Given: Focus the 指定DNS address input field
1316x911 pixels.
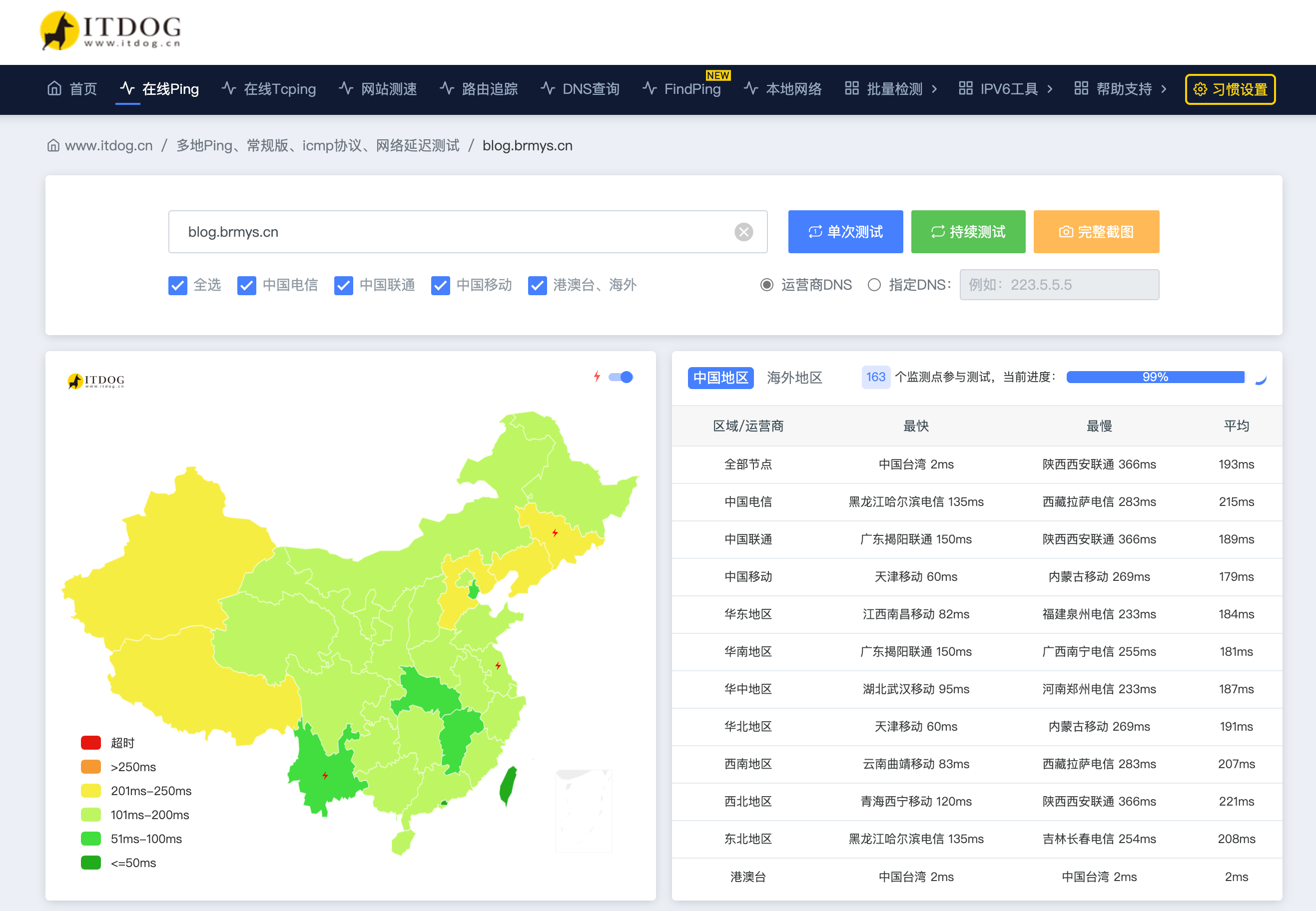Looking at the screenshot, I should [1059, 285].
